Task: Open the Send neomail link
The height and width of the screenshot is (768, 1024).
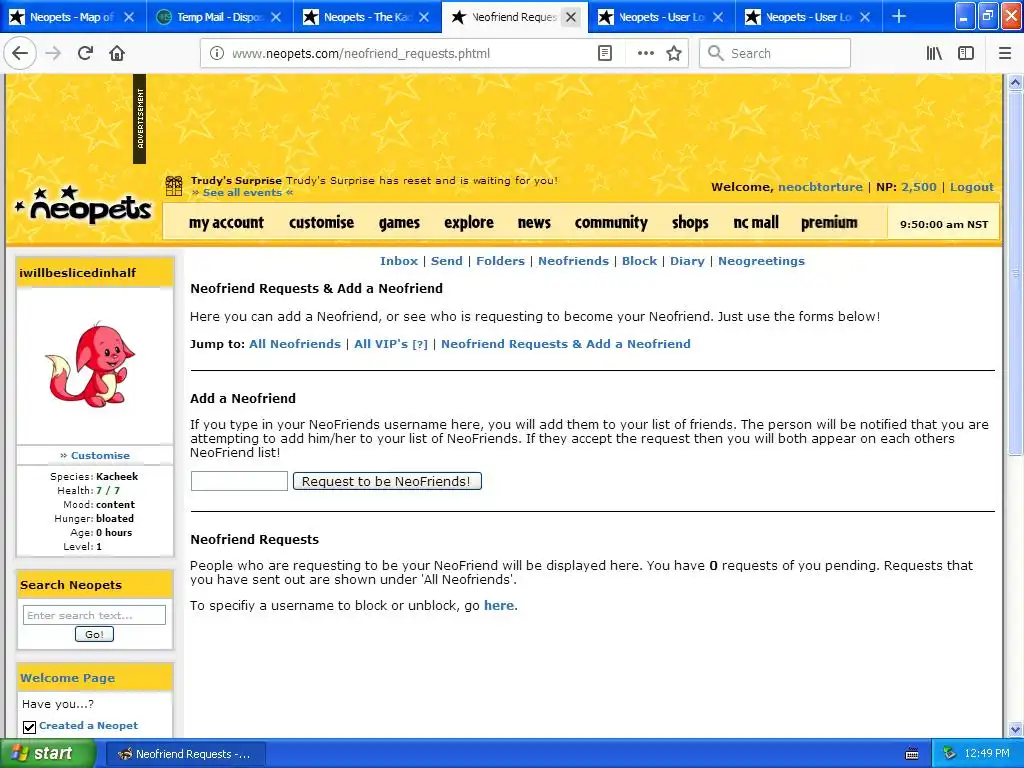Action: (447, 261)
